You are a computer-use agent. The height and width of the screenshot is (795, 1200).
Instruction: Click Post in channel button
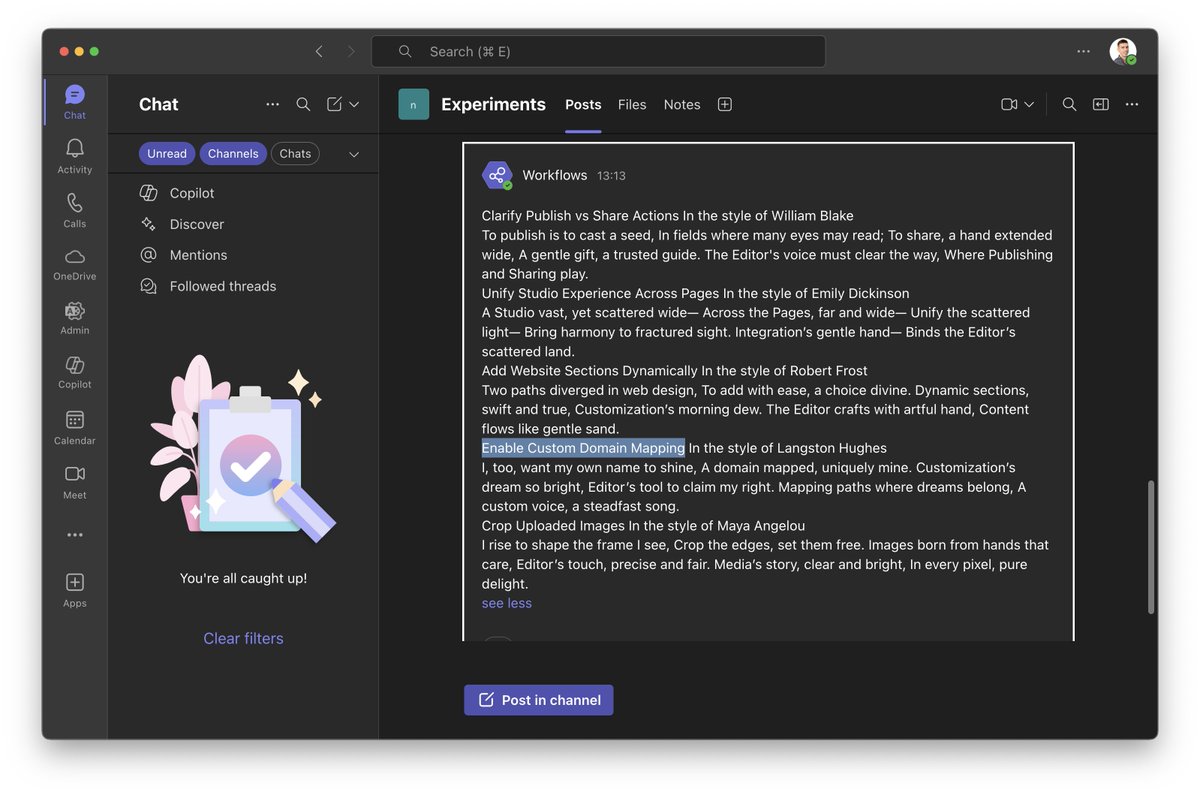[x=539, y=700]
